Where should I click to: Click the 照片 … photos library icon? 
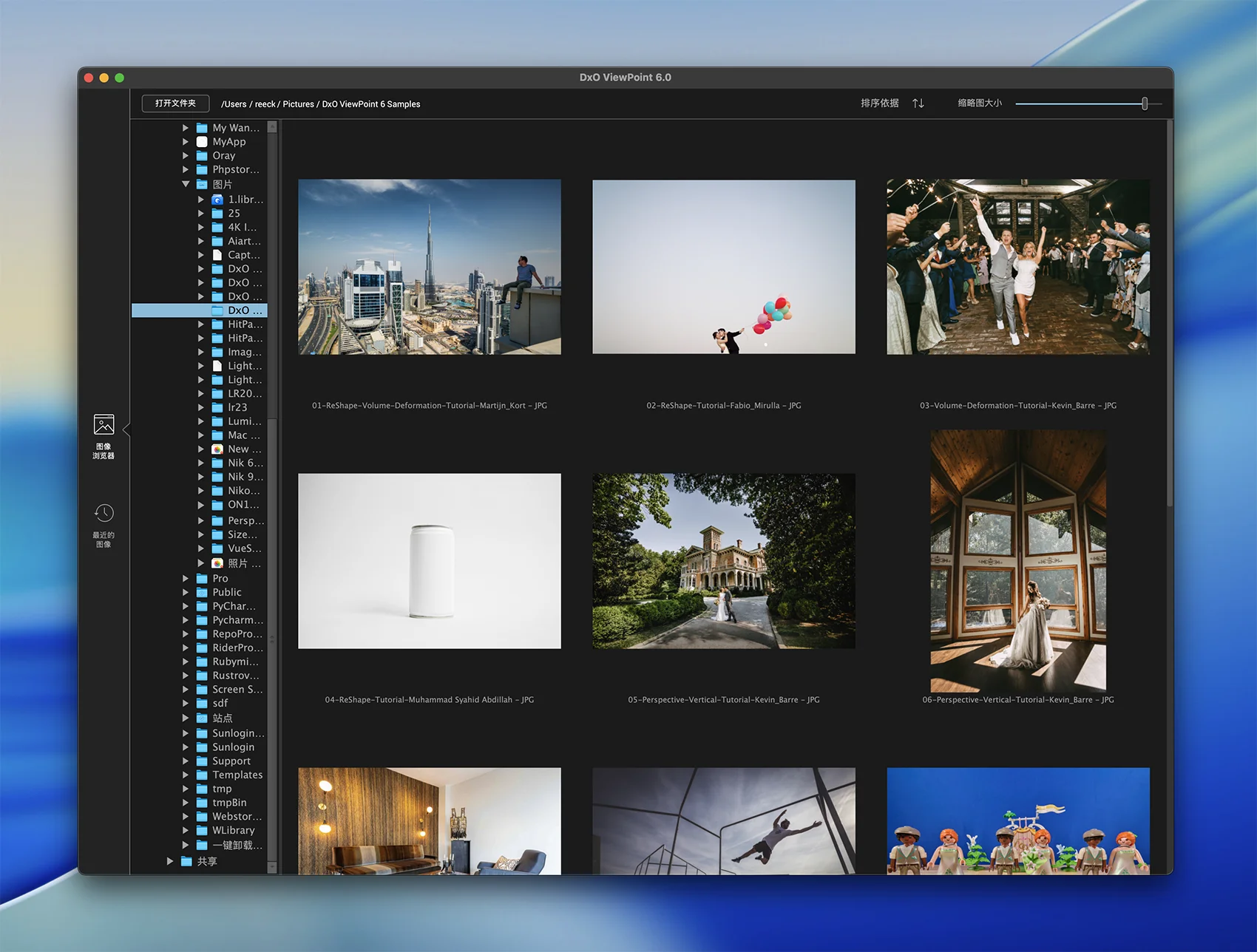pyautogui.click(x=217, y=563)
